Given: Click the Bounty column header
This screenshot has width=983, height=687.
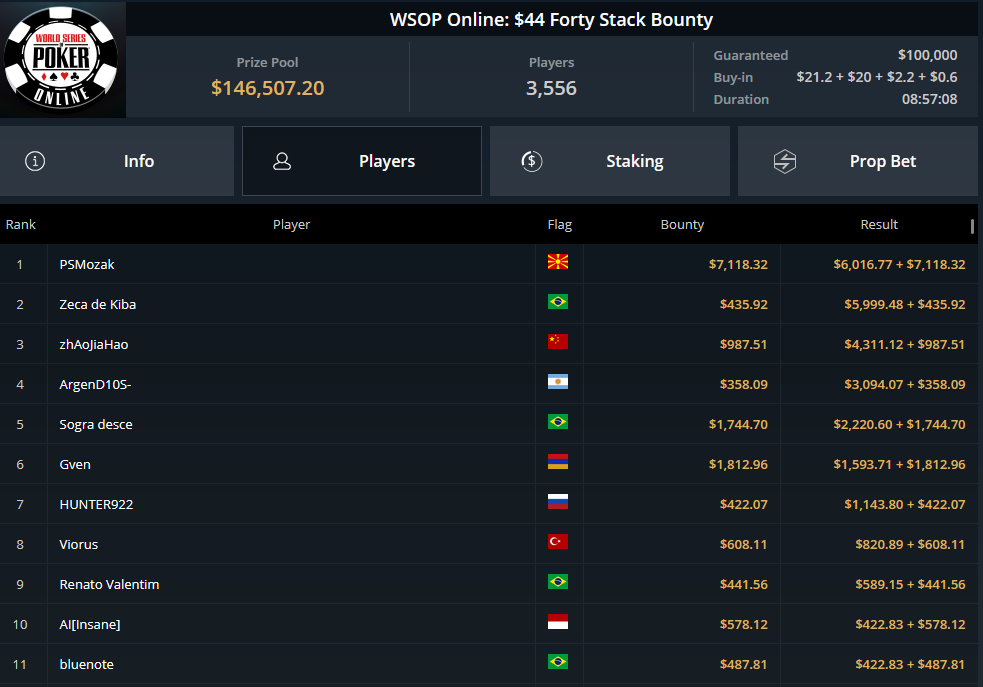Looking at the screenshot, I should (x=682, y=224).
